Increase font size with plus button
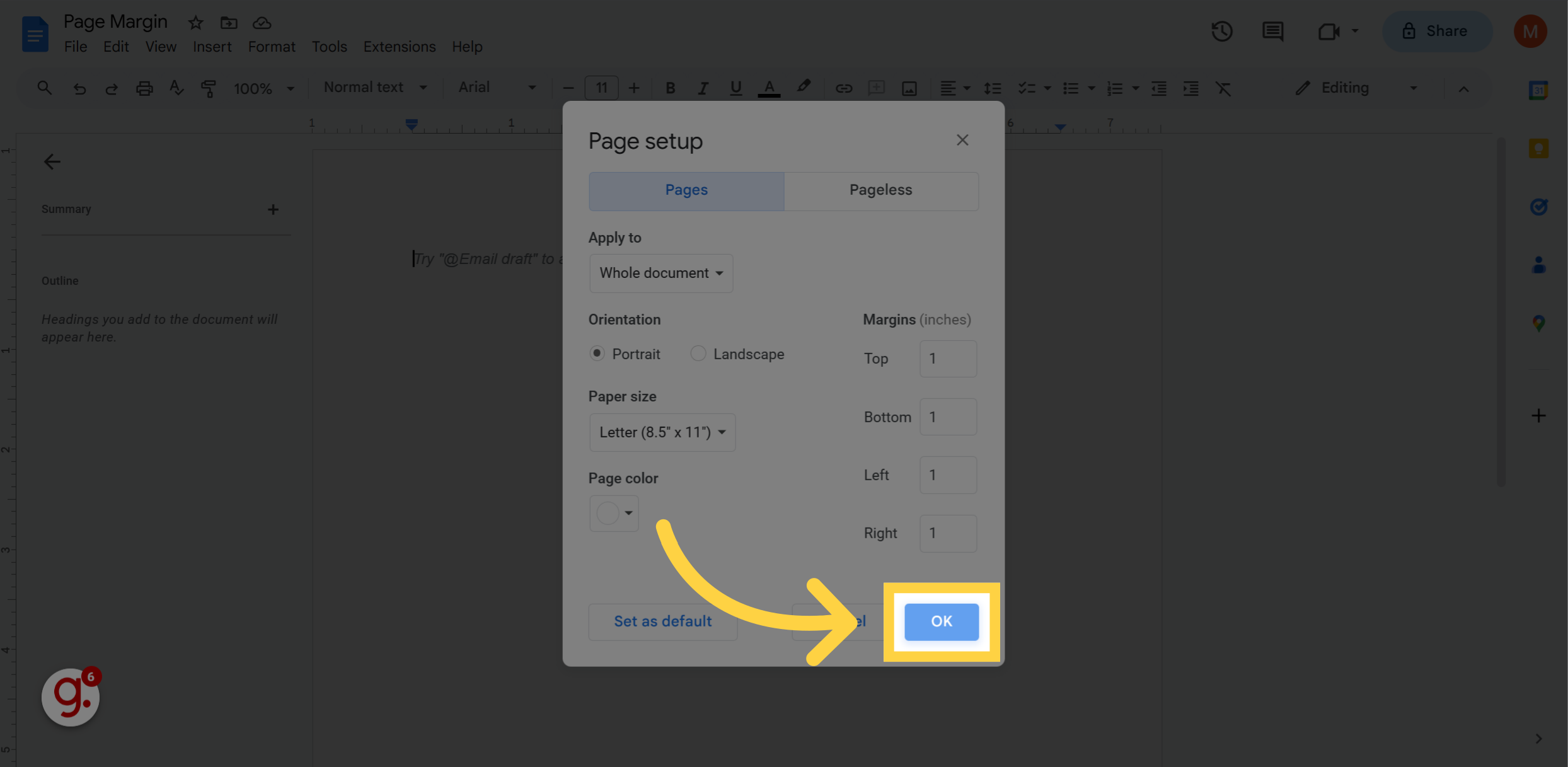This screenshot has height=767, width=1568. 634,88
